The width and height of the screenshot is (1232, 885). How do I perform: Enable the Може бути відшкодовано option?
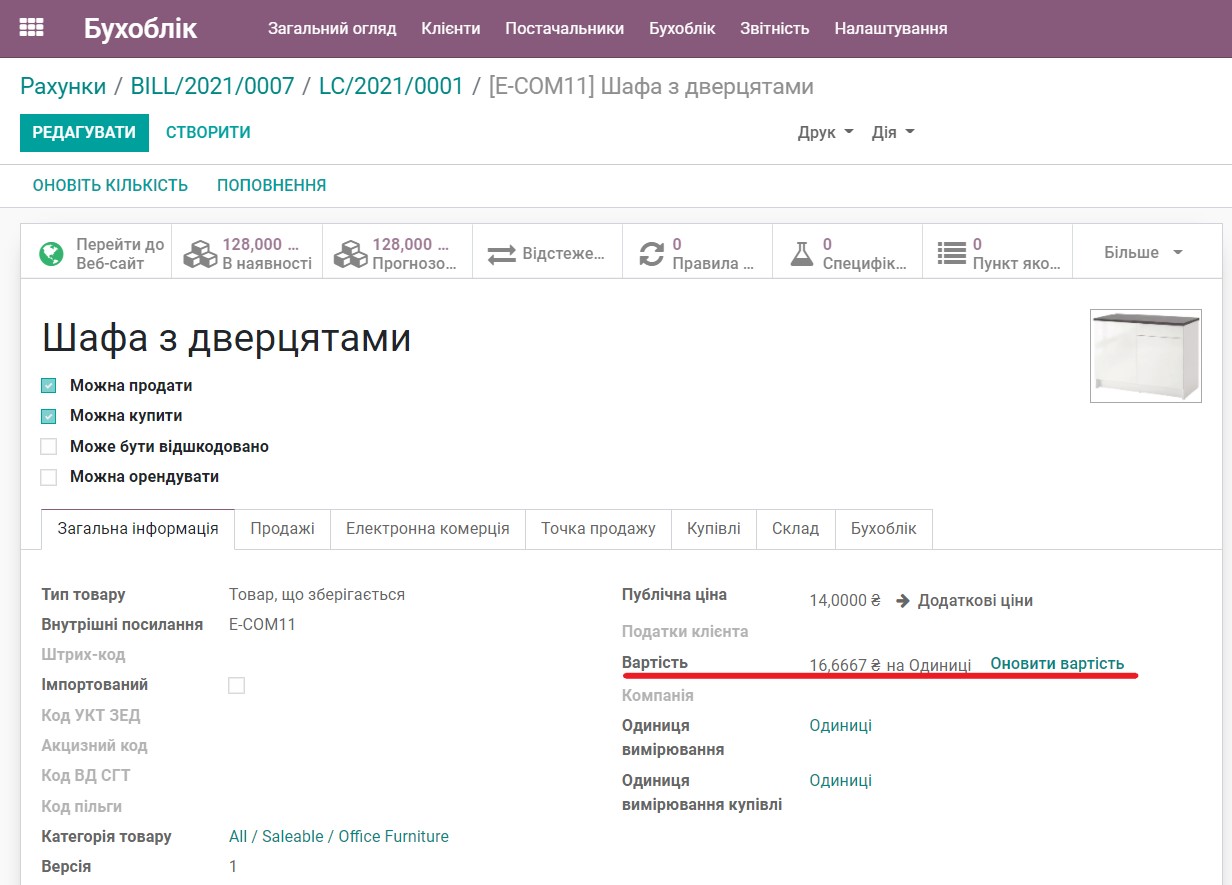(x=49, y=446)
